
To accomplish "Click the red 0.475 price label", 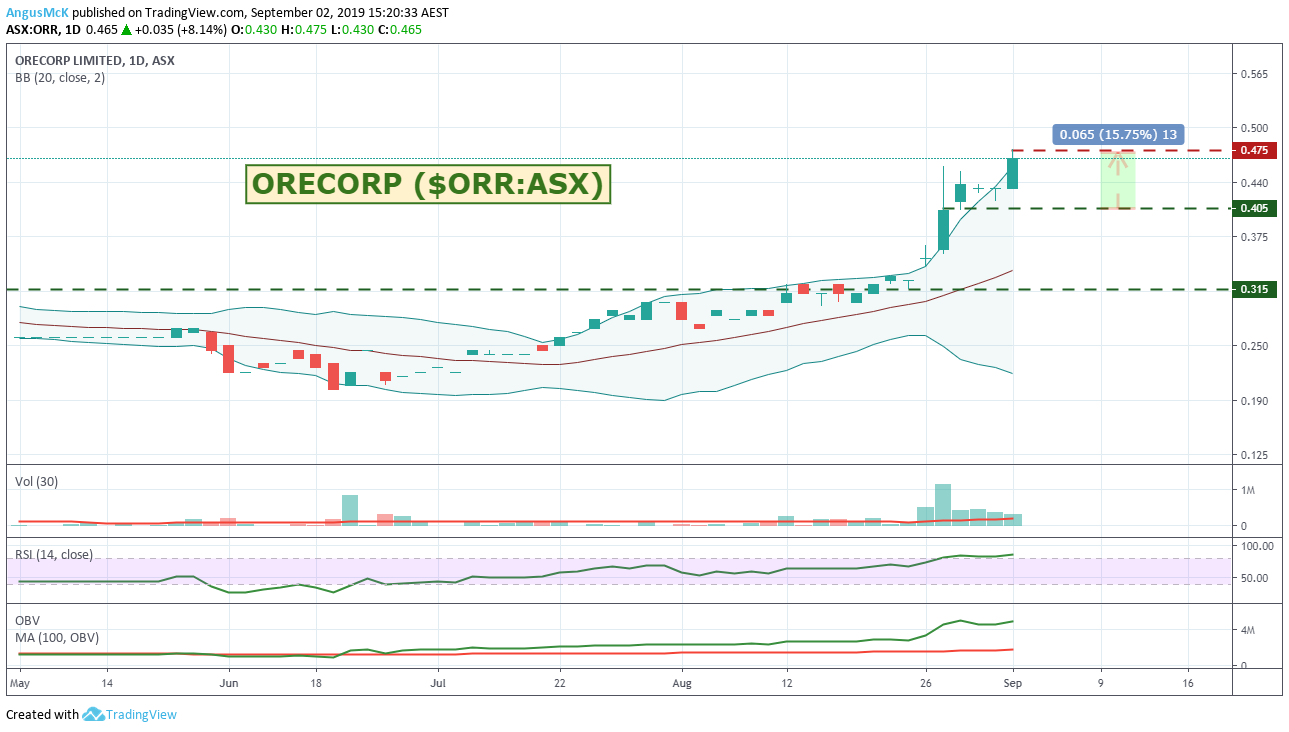I will tap(1254, 150).
